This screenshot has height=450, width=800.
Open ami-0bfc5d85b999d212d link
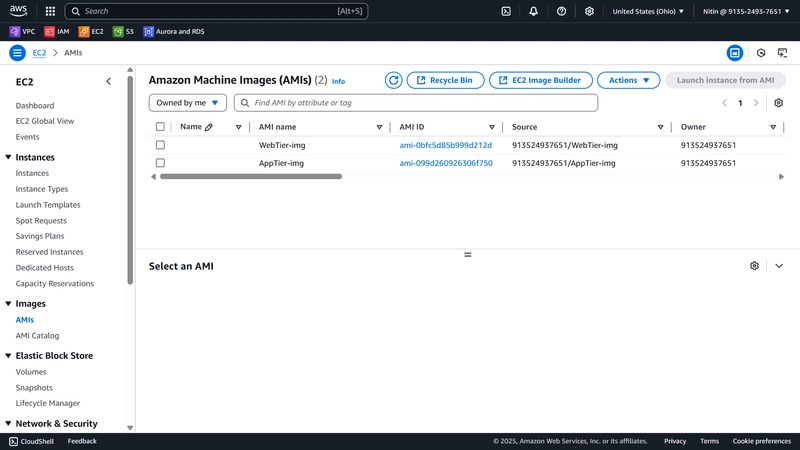[445, 145]
